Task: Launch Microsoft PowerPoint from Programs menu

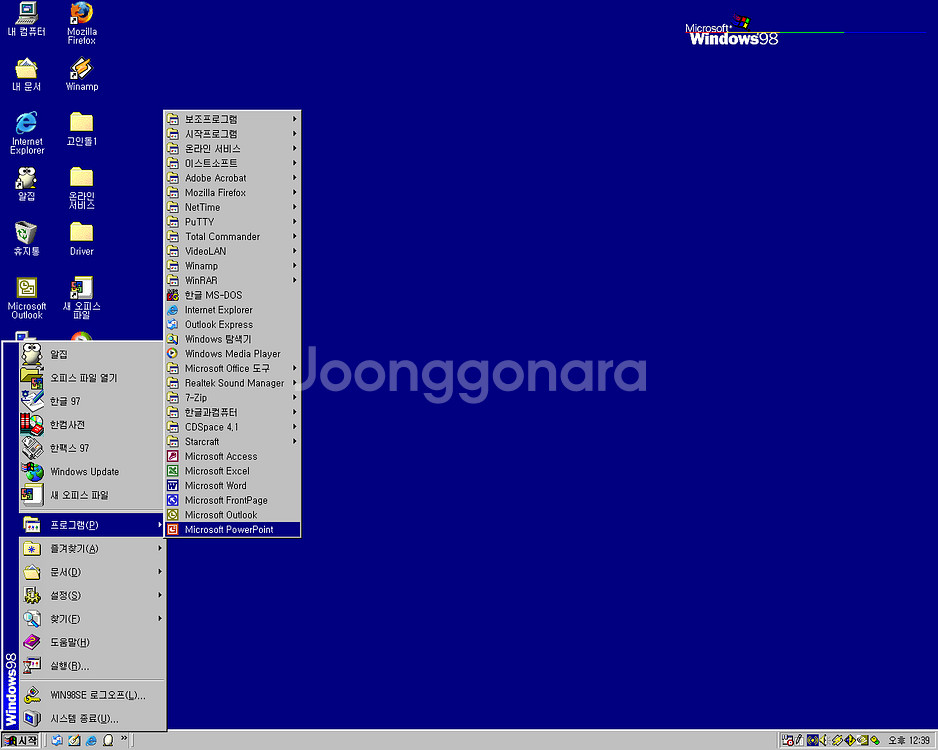Action: coord(233,529)
